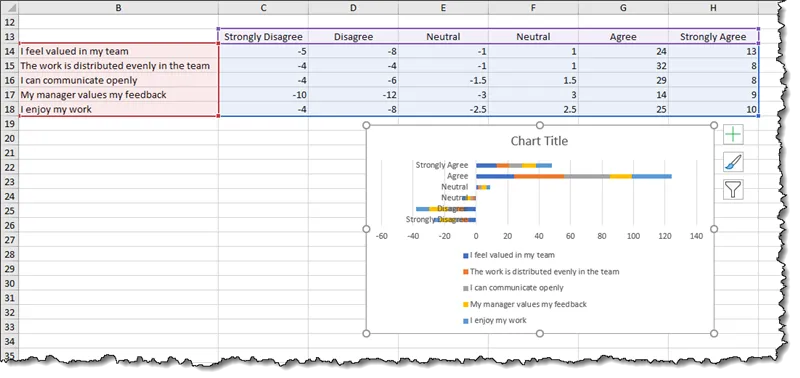Screen dimensions: 800x378
Task: Select row 13 header
Action: click(x=10, y=37)
